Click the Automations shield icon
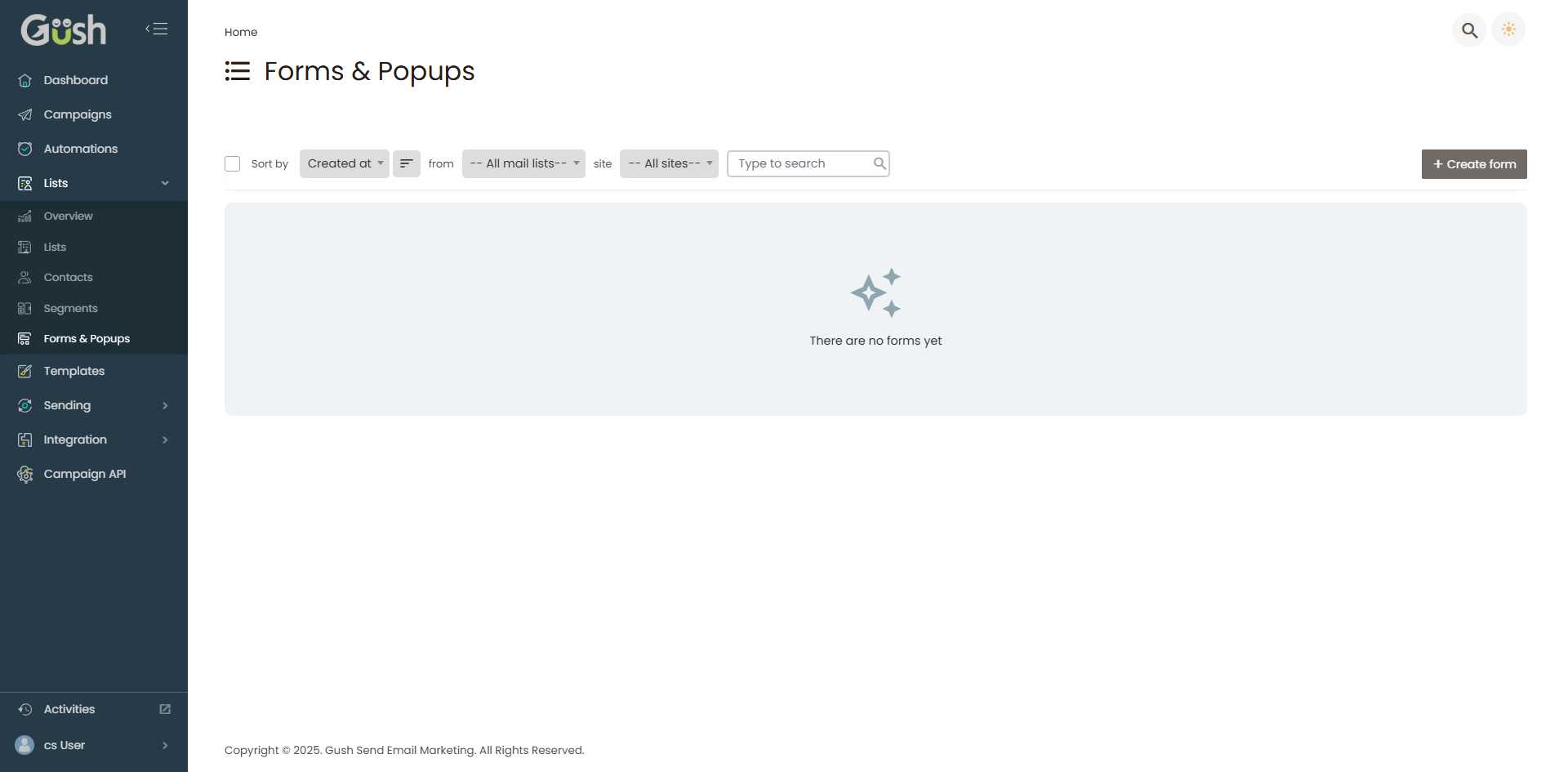Image resolution: width=1568 pixels, height=772 pixels. [25, 149]
